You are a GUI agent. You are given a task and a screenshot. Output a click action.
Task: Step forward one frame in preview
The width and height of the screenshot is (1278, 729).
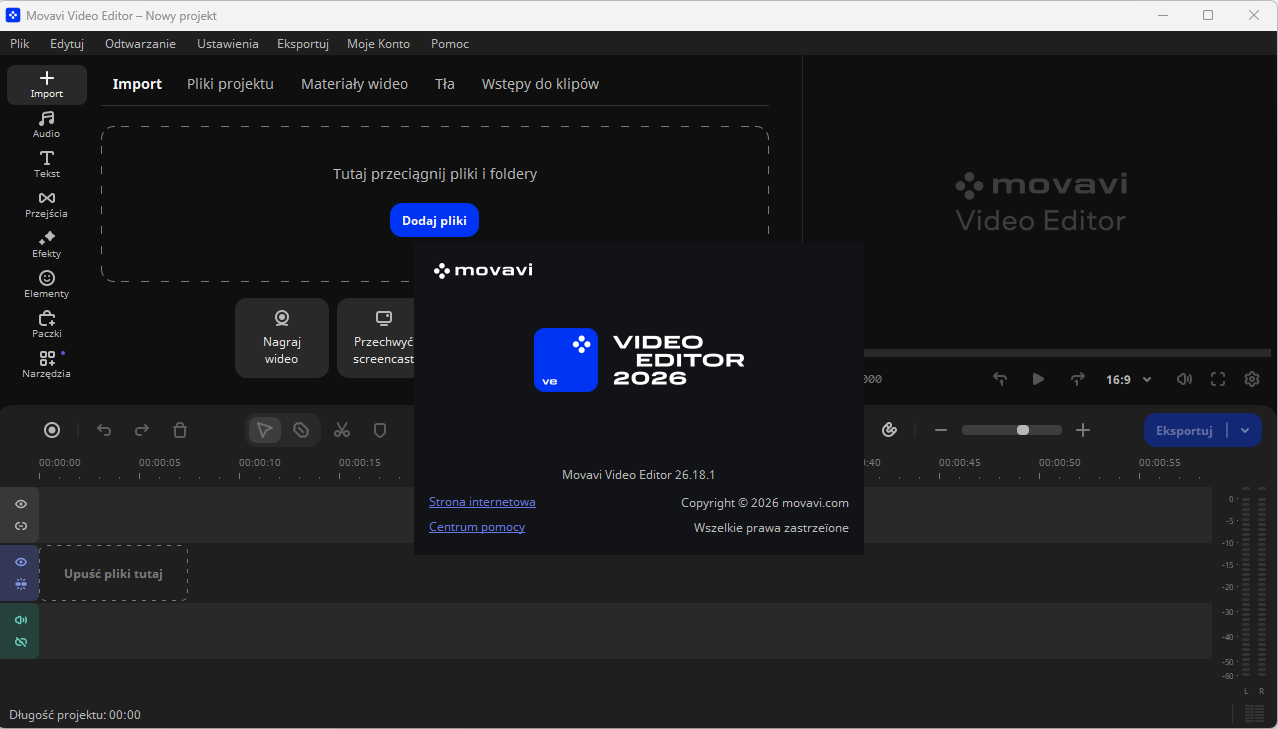click(1077, 379)
